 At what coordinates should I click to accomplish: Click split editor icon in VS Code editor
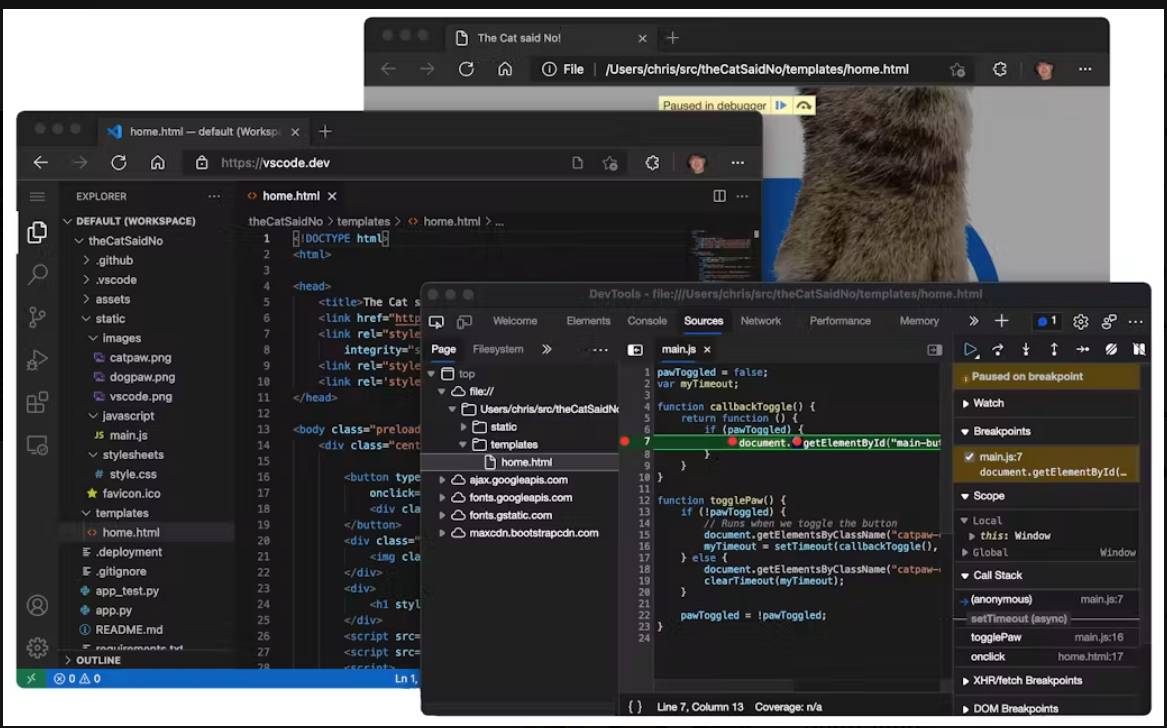pos(719,196)
